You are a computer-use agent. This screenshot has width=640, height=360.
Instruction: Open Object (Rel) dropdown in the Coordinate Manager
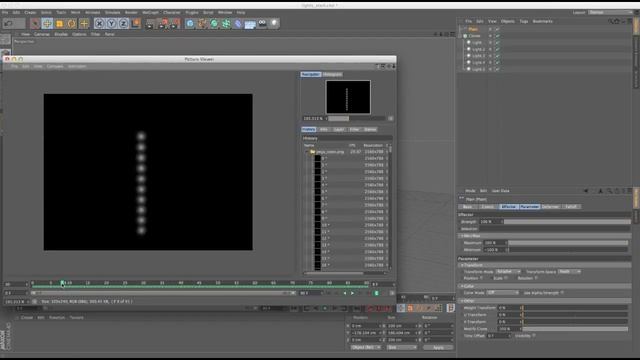coord(366,347)
